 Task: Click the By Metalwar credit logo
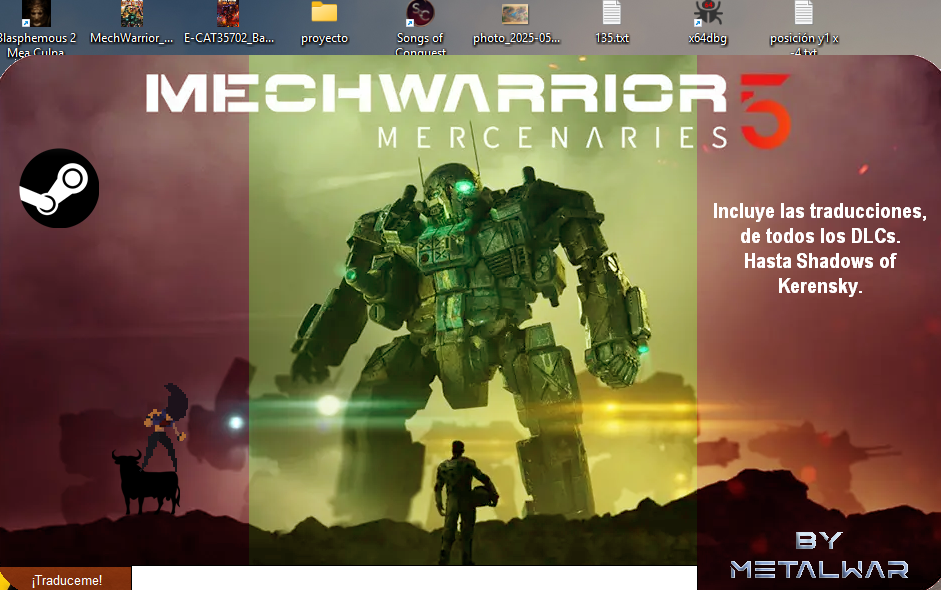pos(819,555)
